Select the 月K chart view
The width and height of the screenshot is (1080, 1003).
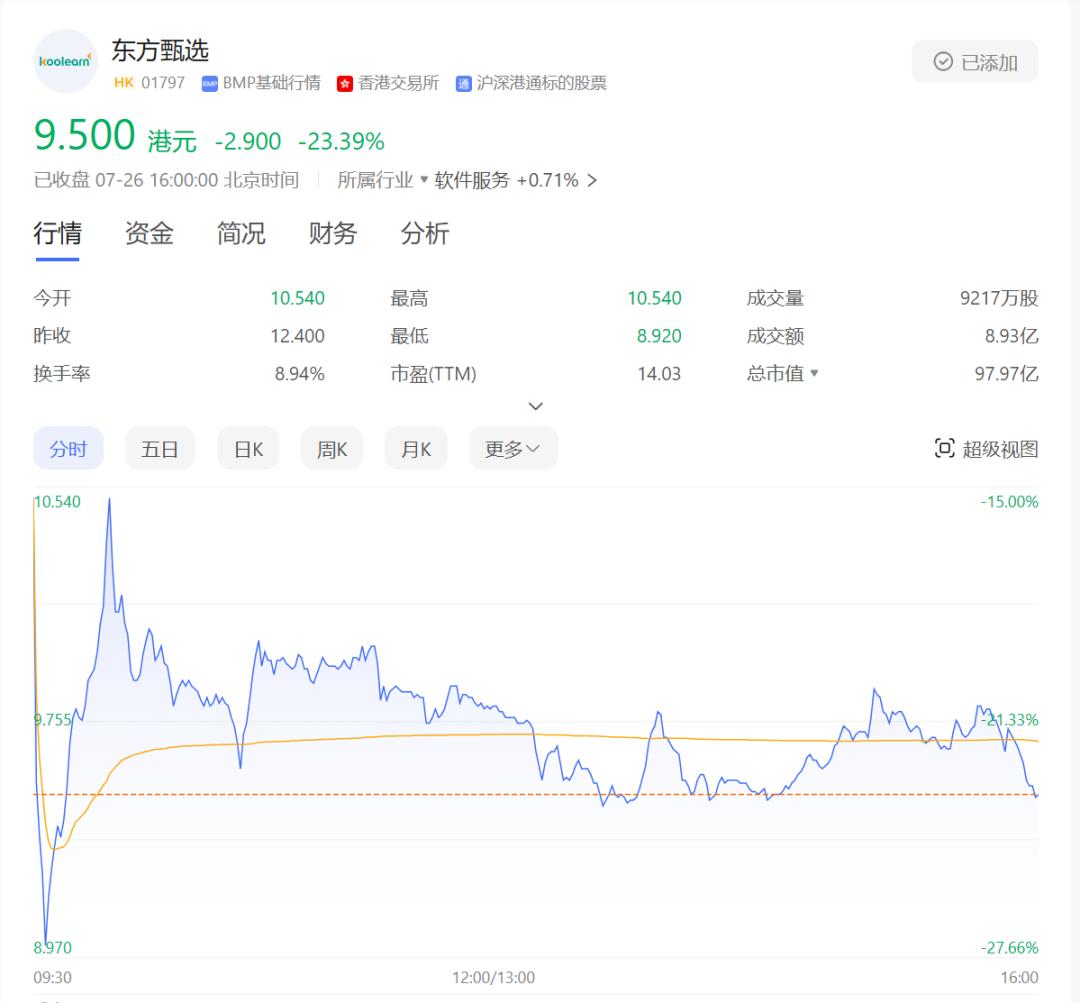416,448
